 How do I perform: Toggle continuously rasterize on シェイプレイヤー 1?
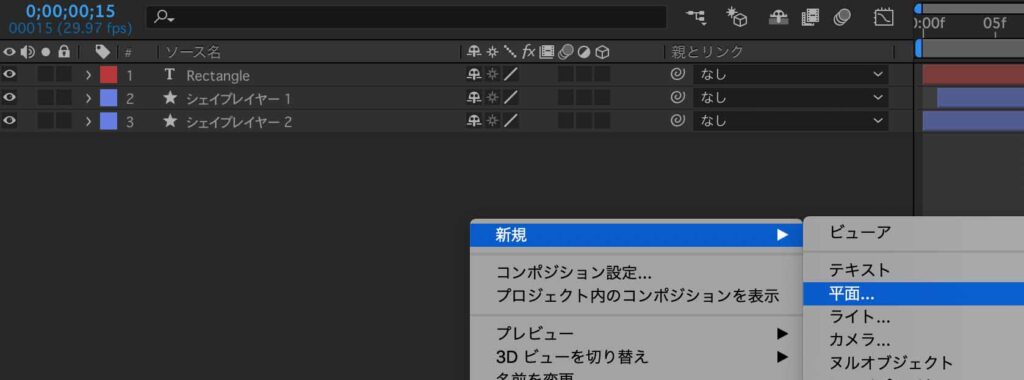click(x=492, y=98)
